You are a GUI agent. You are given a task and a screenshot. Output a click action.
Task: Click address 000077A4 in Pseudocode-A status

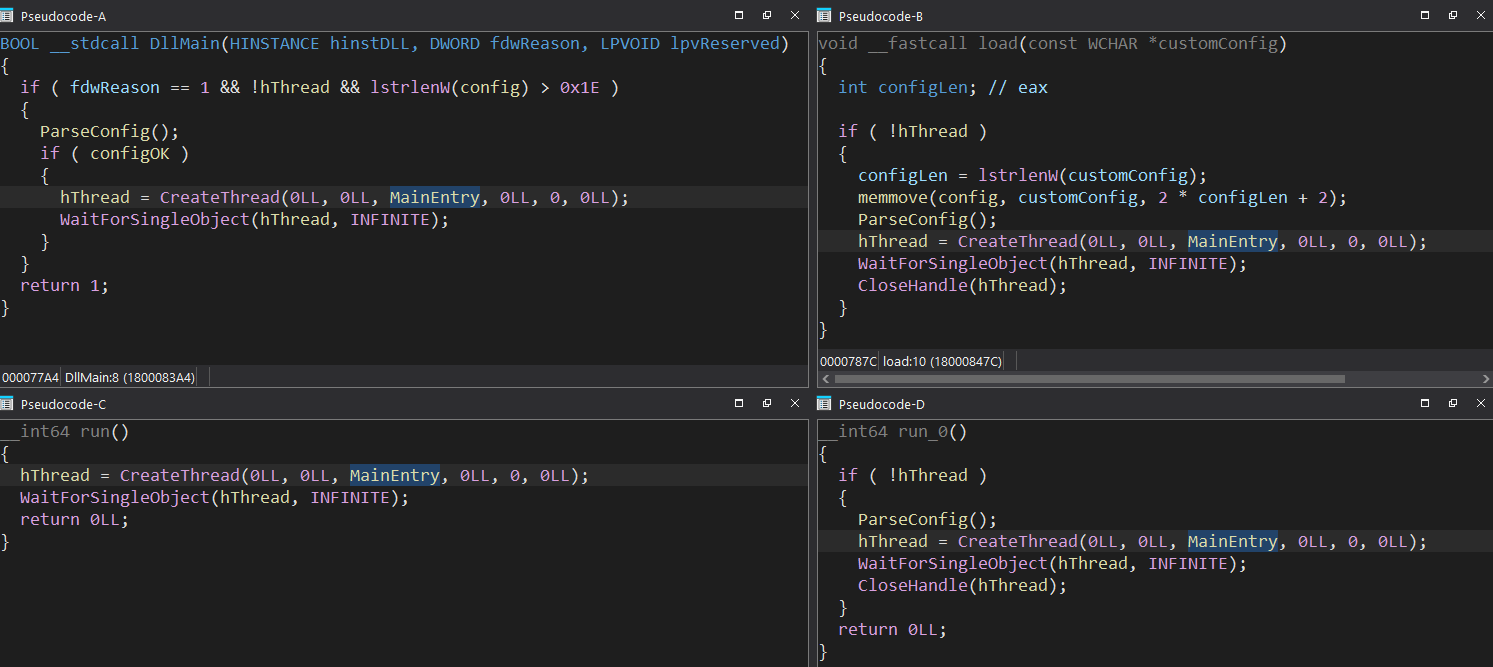point(30,377)
